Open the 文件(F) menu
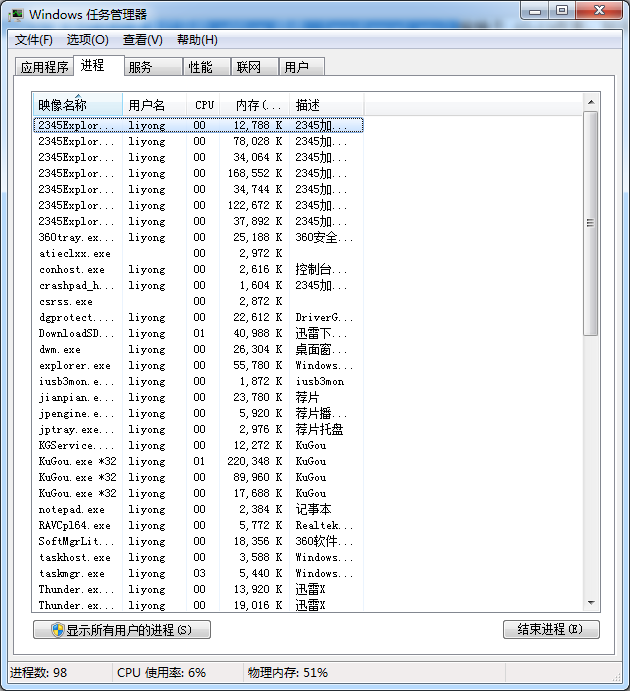 33,40
